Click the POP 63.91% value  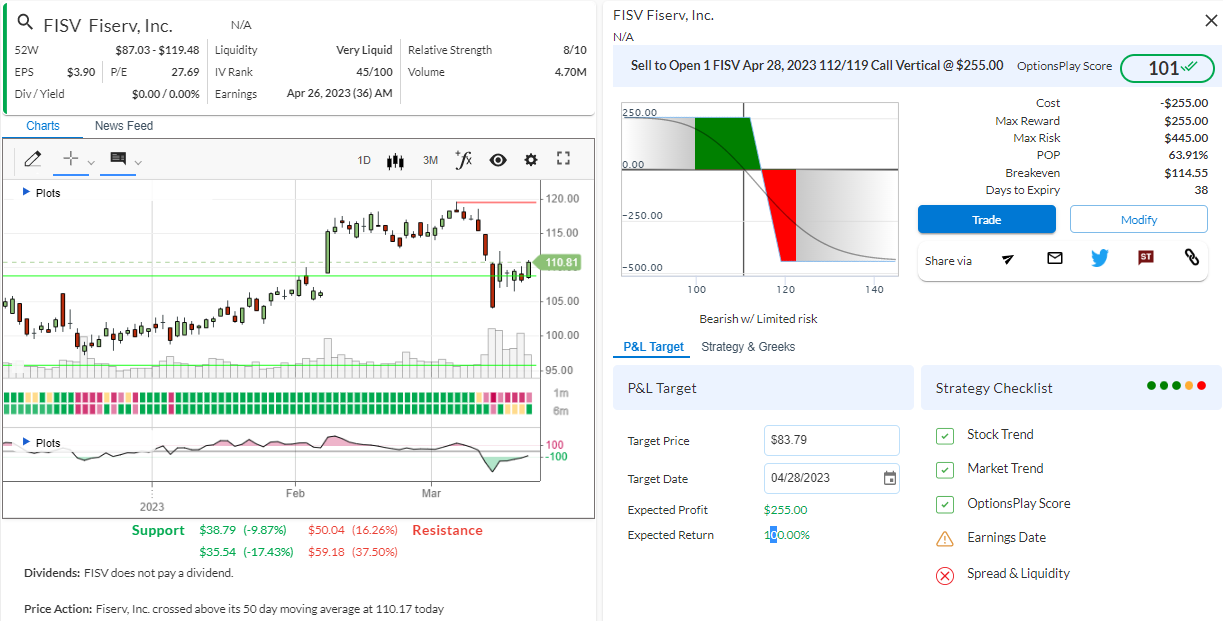tap(1188, 155)
